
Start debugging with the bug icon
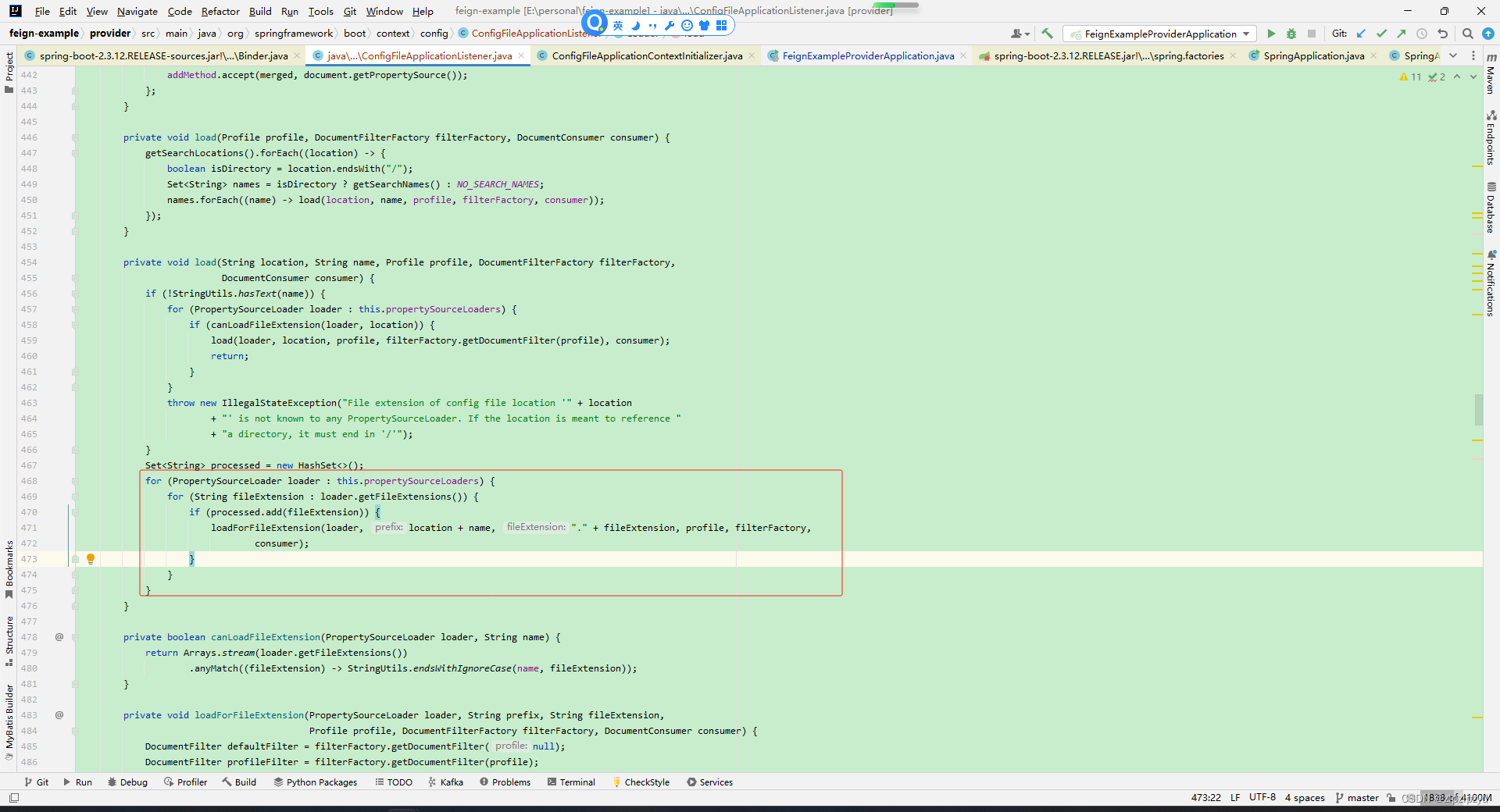(1291, 34)
